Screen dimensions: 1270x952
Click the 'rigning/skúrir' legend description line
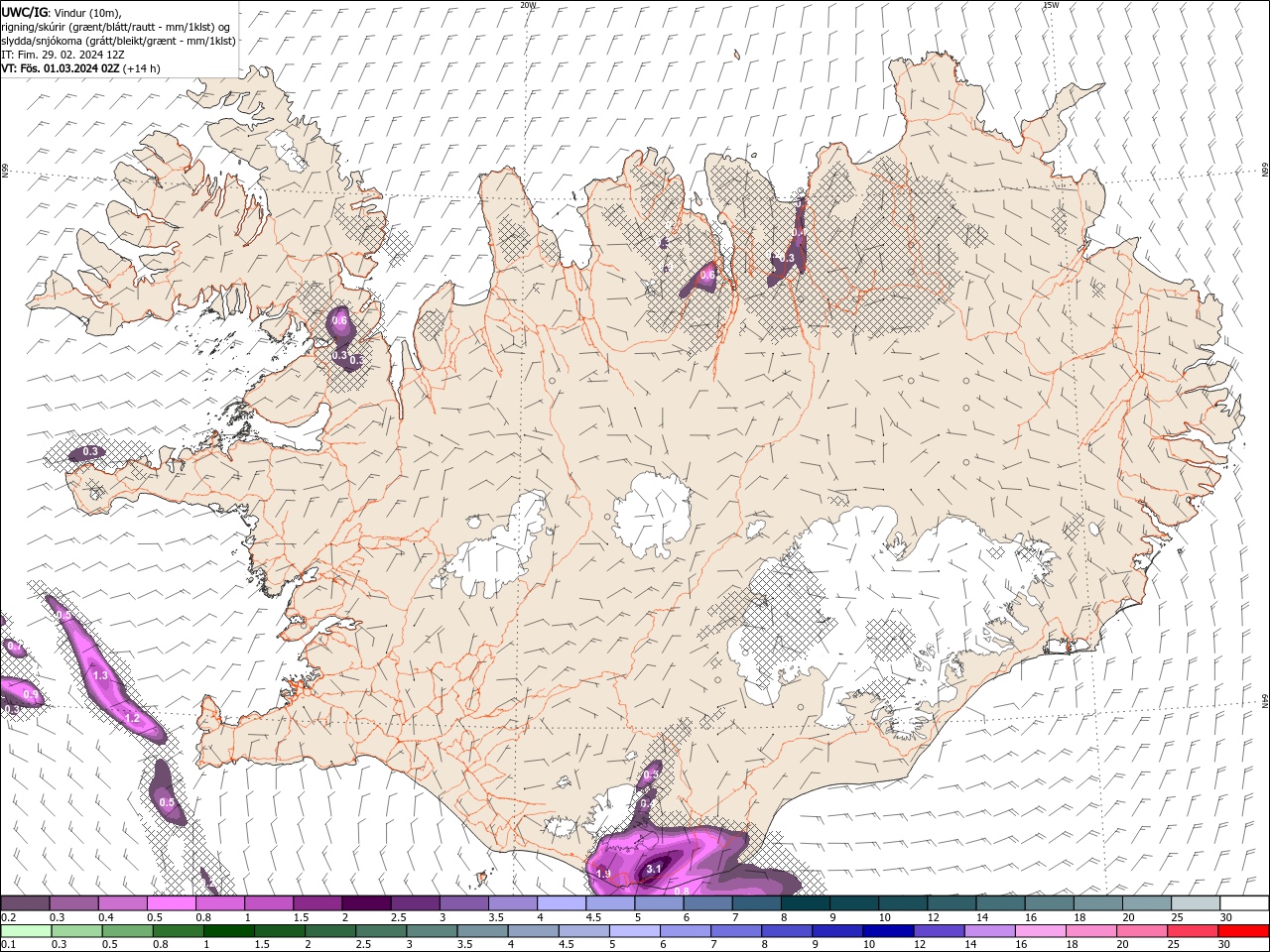115,26
